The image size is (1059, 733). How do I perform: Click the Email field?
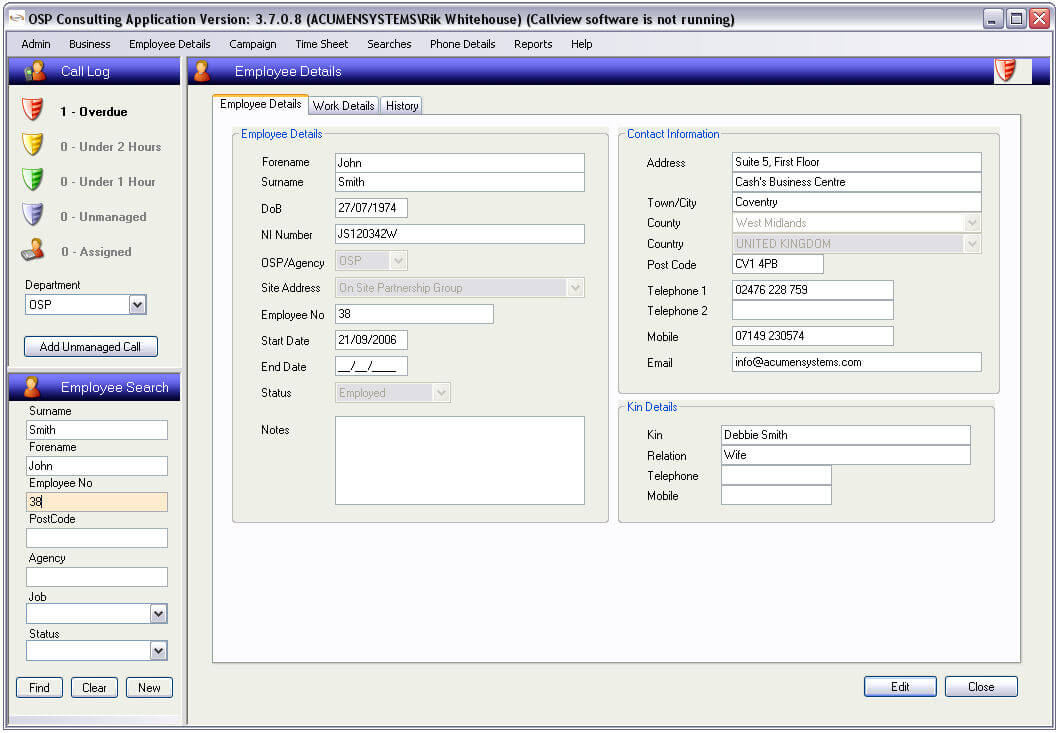(x=857, y=362)
